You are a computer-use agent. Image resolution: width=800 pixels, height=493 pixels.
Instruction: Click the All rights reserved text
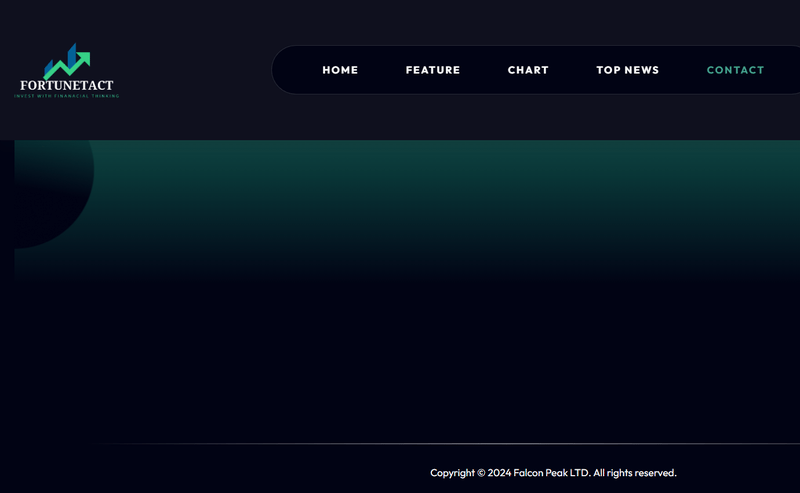point(635,473)
